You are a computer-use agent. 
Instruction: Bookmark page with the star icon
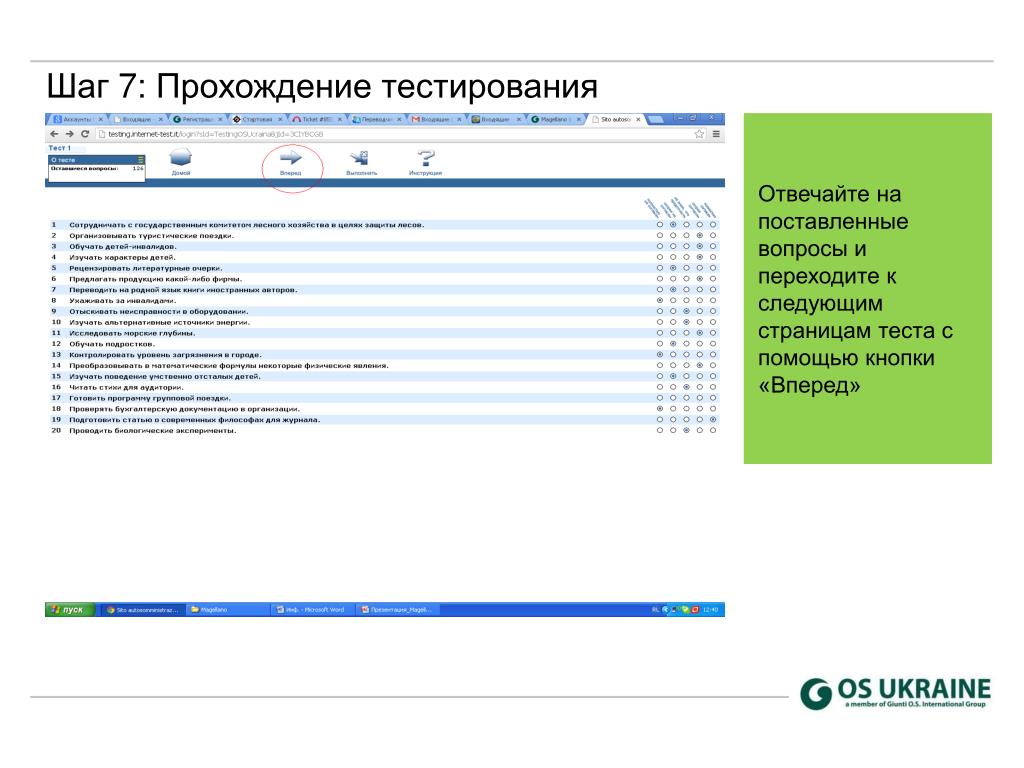tap(699, 134)
